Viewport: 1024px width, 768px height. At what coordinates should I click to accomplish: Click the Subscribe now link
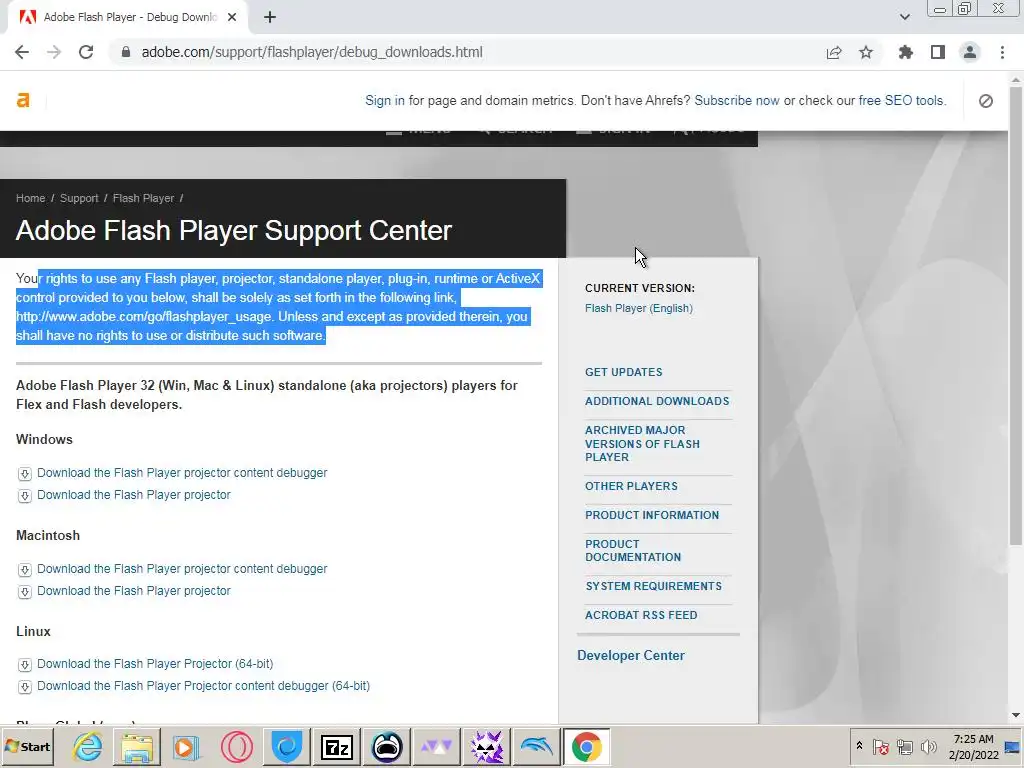coord(737,101)
